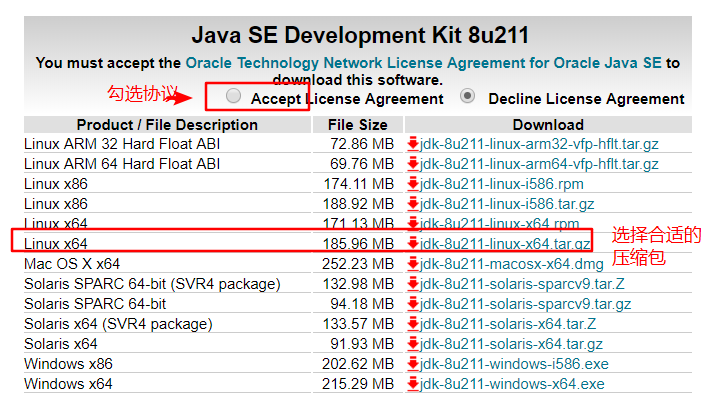Download jdk-8u211-solaris-sparcv9.tar.gz
The width and height of the screenshot is (712, 404).
click(525, 304)
